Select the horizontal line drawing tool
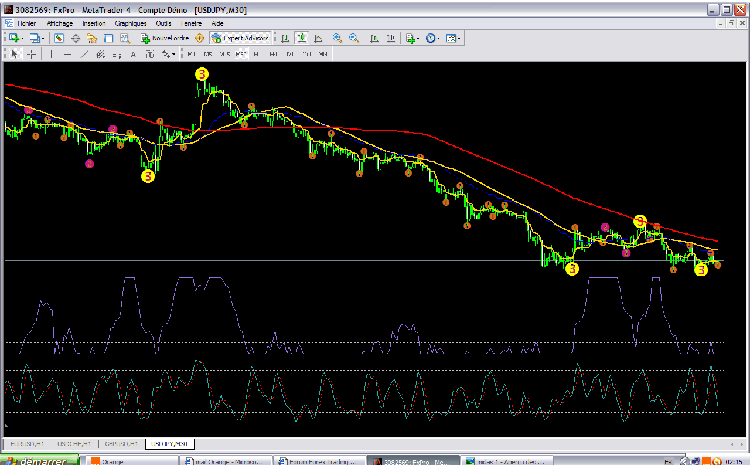 [67, 54]
